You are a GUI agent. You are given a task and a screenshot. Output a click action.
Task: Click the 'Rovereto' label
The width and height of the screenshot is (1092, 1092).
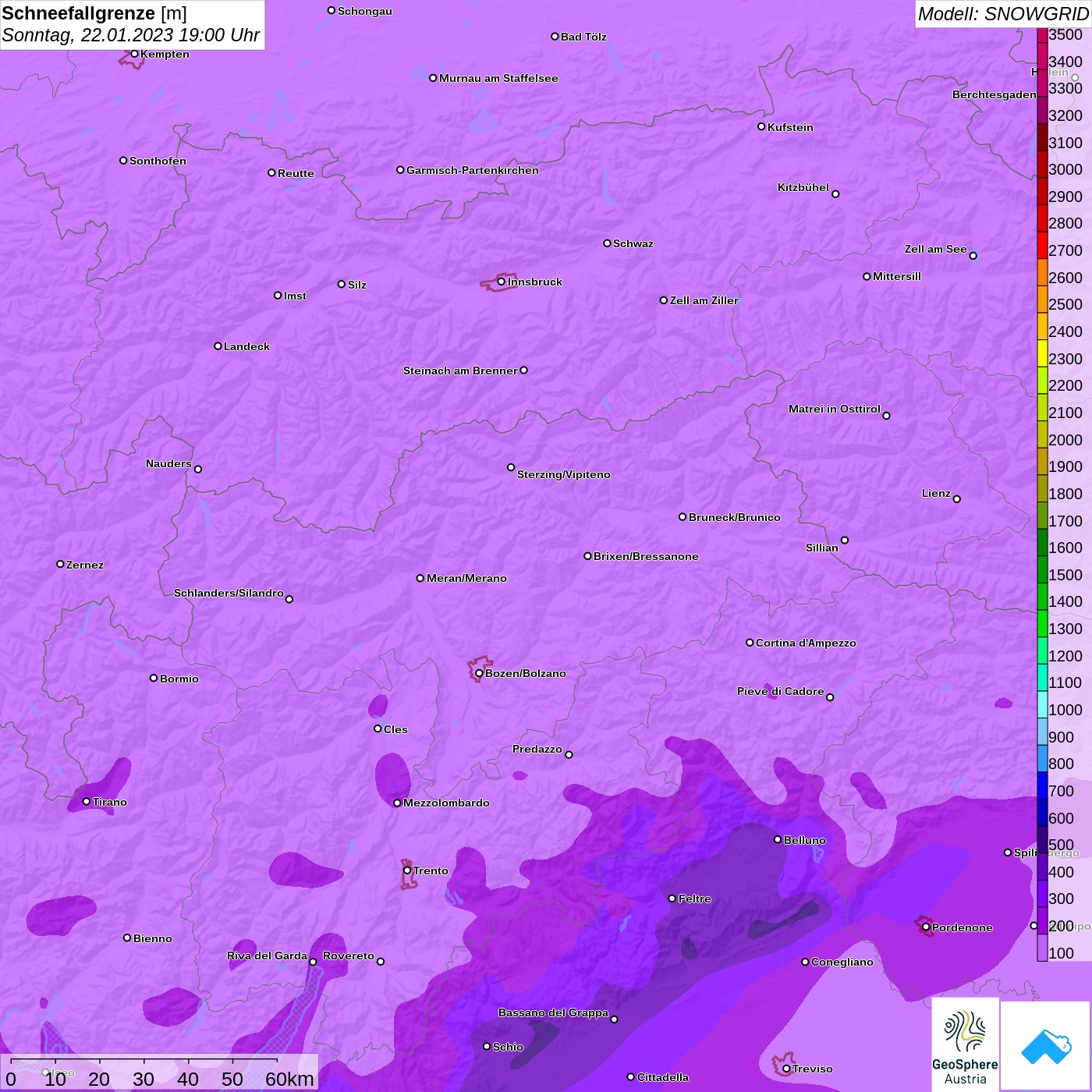[x=349, y=955]
